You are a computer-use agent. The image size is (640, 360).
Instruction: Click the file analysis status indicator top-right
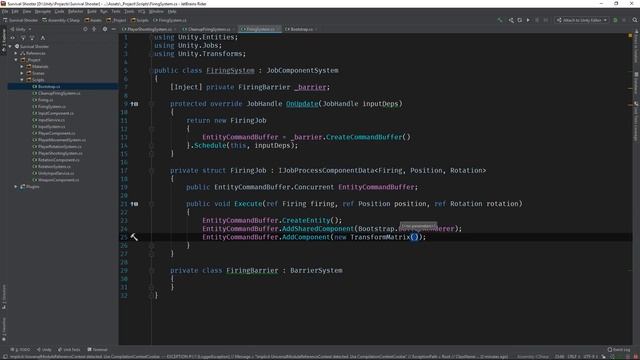(x=630, y=36)
